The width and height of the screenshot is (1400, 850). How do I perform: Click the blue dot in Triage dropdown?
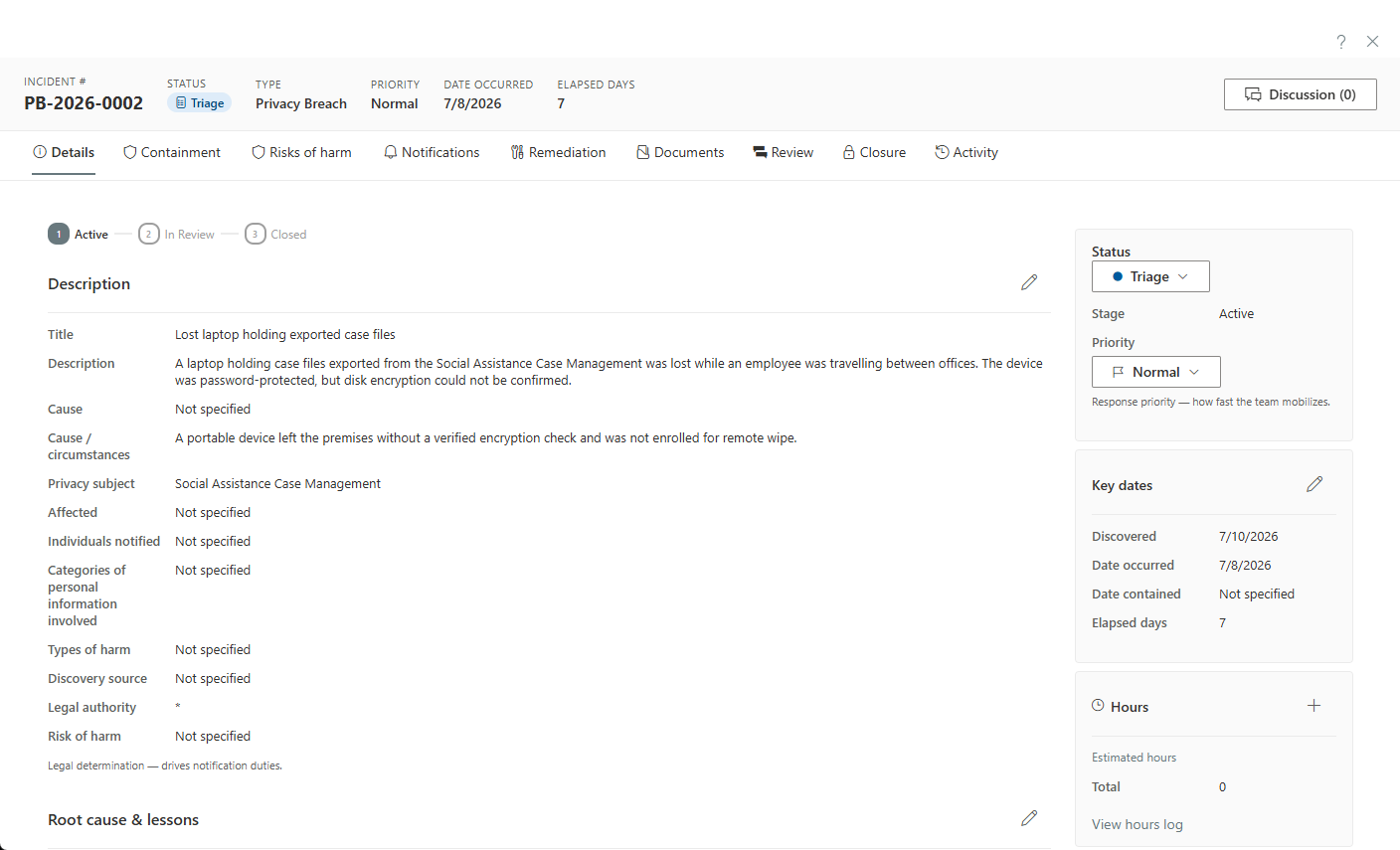click(1118, 276)
